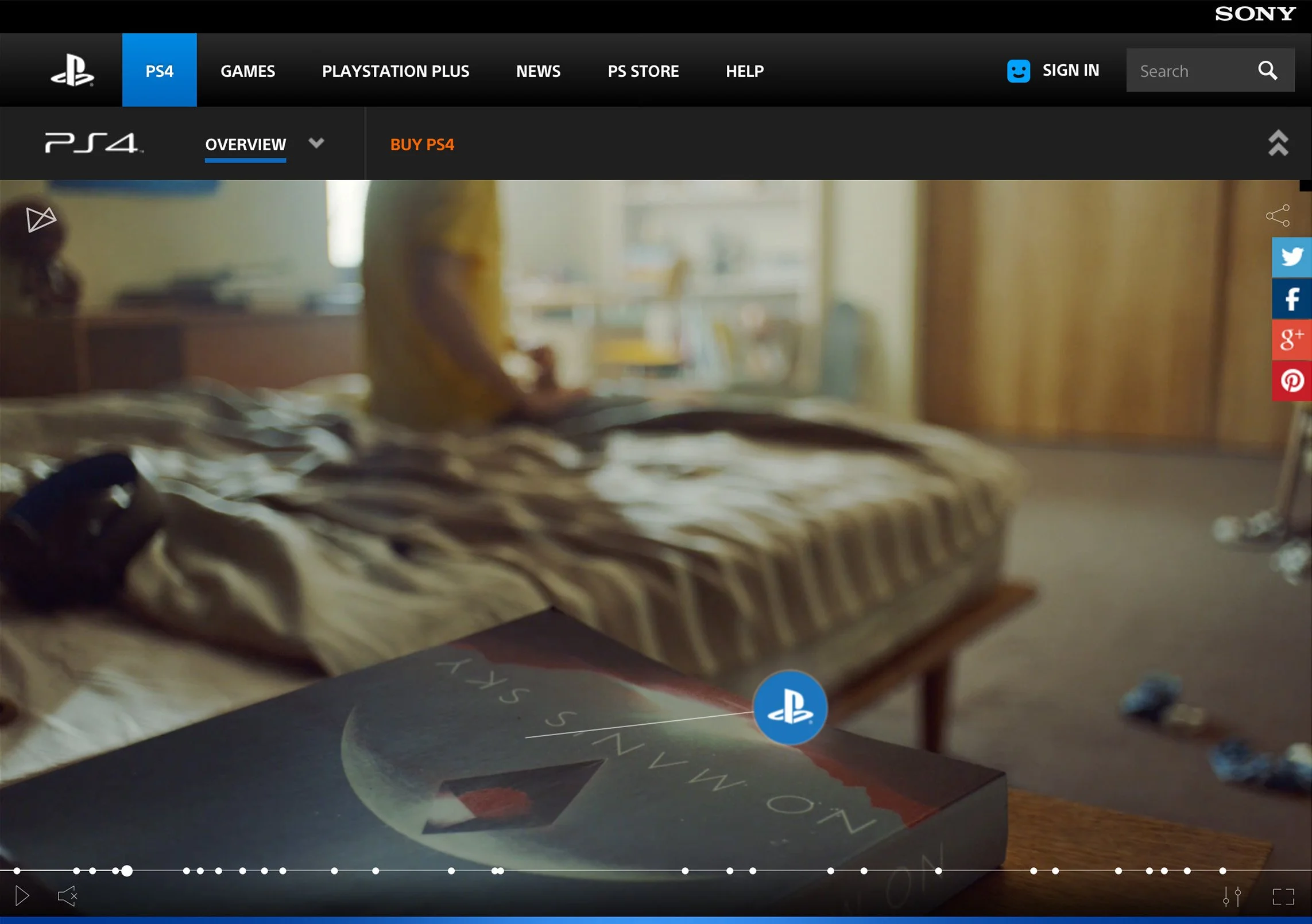The width and height of the screenshot is (1312, 924).
Task: Toggle the video mute speaker icon
Action: tap(67, 896)
